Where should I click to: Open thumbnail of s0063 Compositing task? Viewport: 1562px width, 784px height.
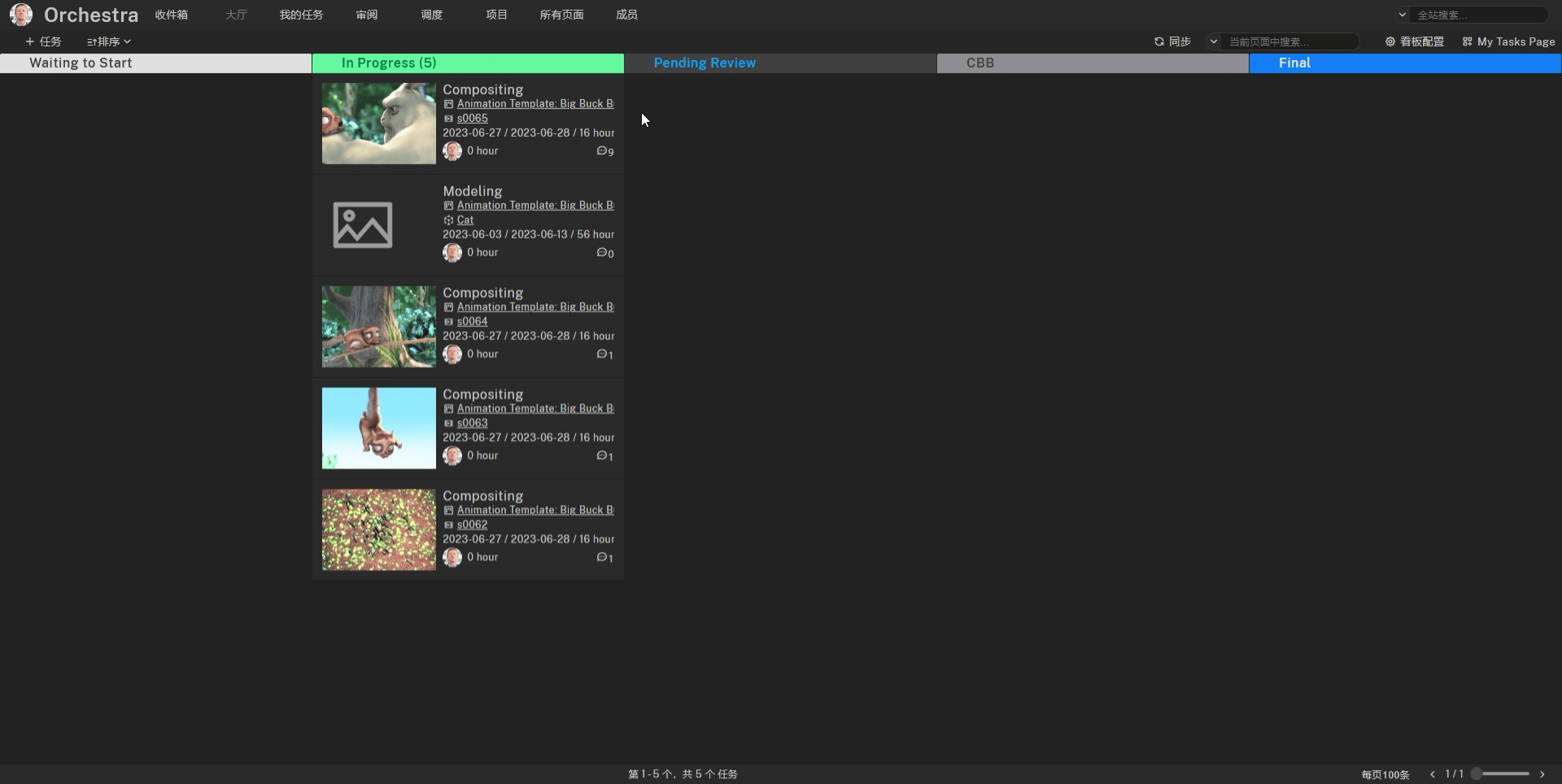pyautogui.click(x=379, y=429)
